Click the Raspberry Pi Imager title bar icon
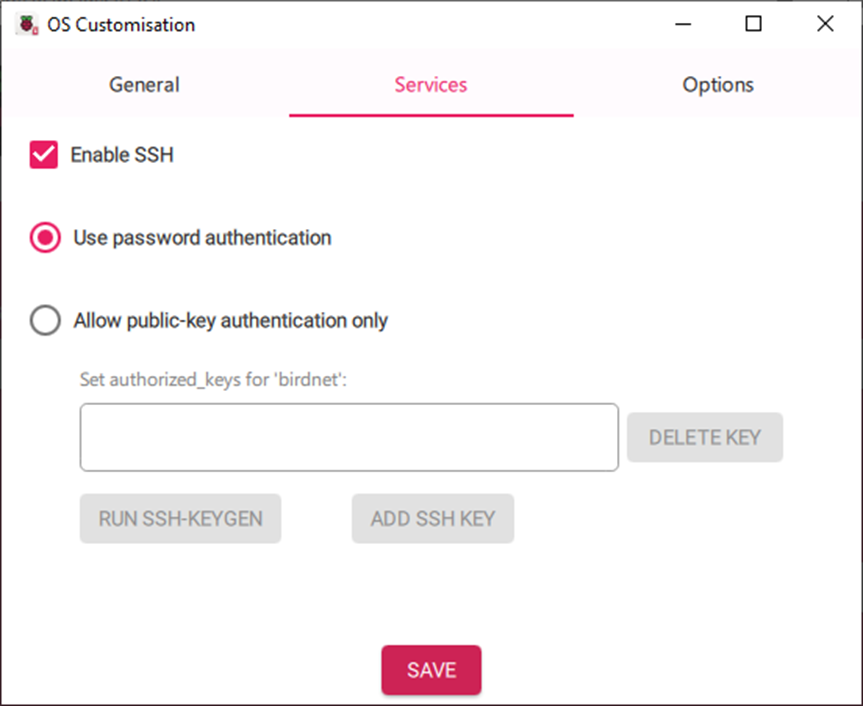Image resolution: width=863 pixels, height=706 pixels. pyautogui.click(x=28, y=25)
